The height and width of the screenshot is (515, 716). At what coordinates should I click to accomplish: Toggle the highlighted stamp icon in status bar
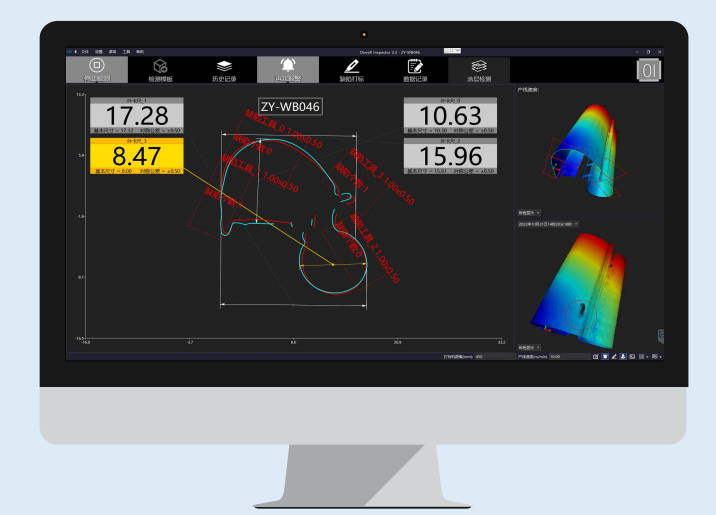pyautogui.click(x=623, y=357)
